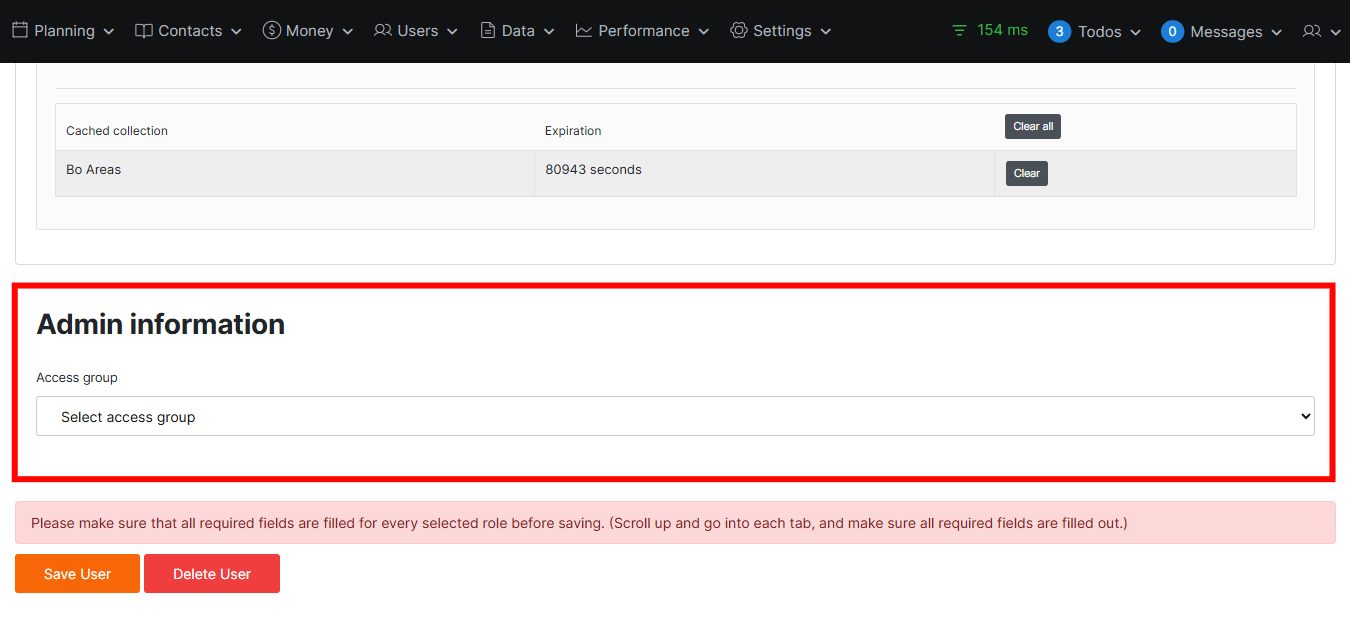Viewport: 1350px width, 631px height.
Task: Open the Settings menu
Action: [782, 31]
